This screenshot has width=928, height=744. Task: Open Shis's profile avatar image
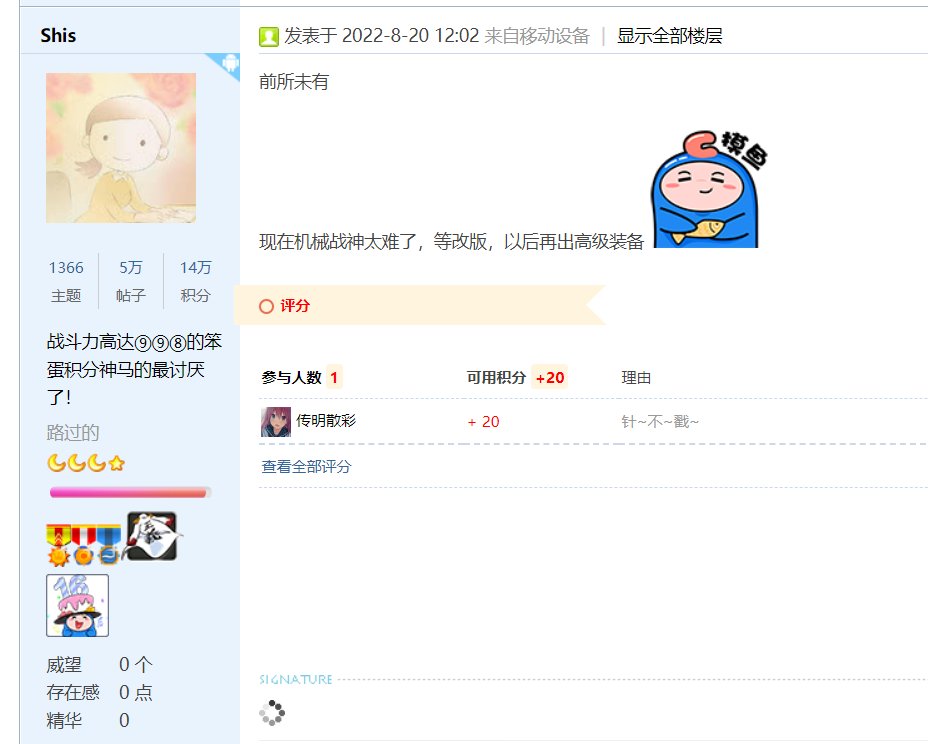pos(121,148)
